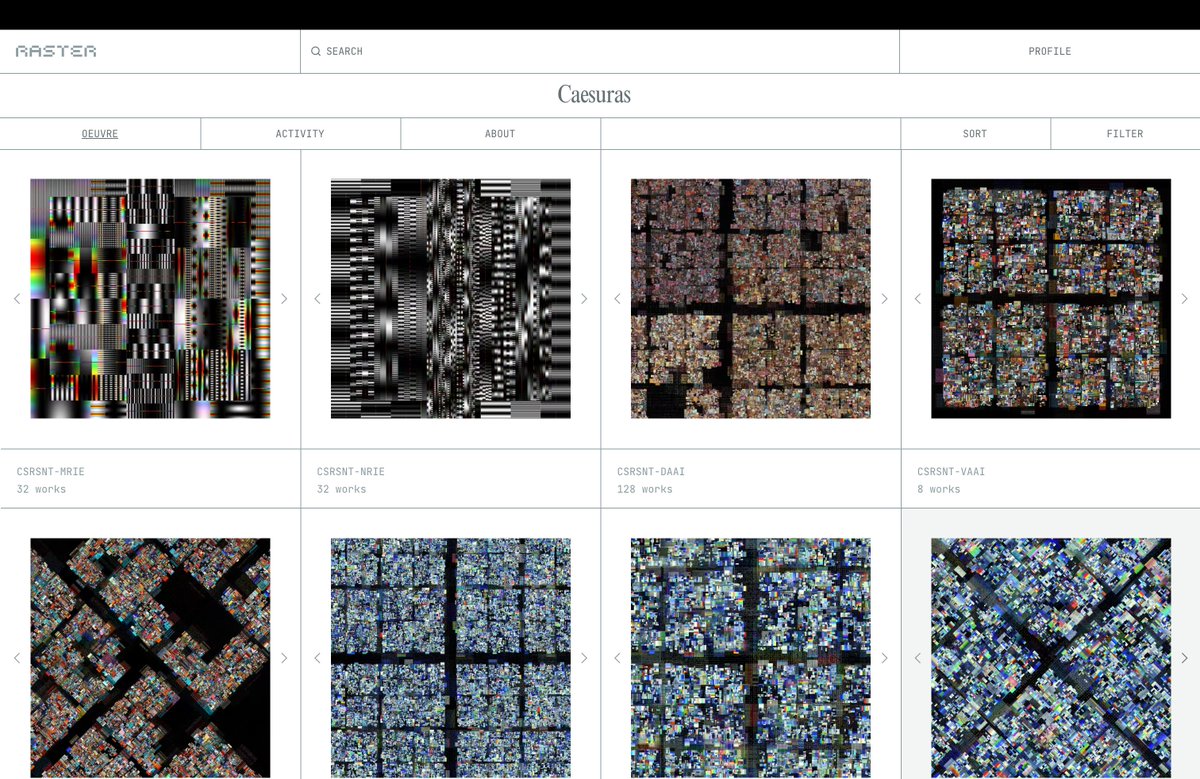Click the Caesuras page heading

tap(594, 95)
